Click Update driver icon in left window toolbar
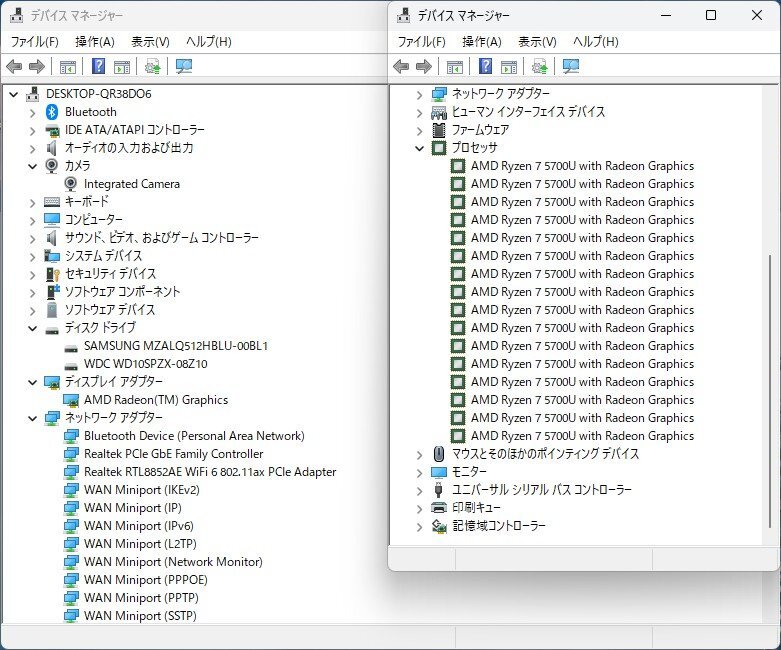 point(152,66)
